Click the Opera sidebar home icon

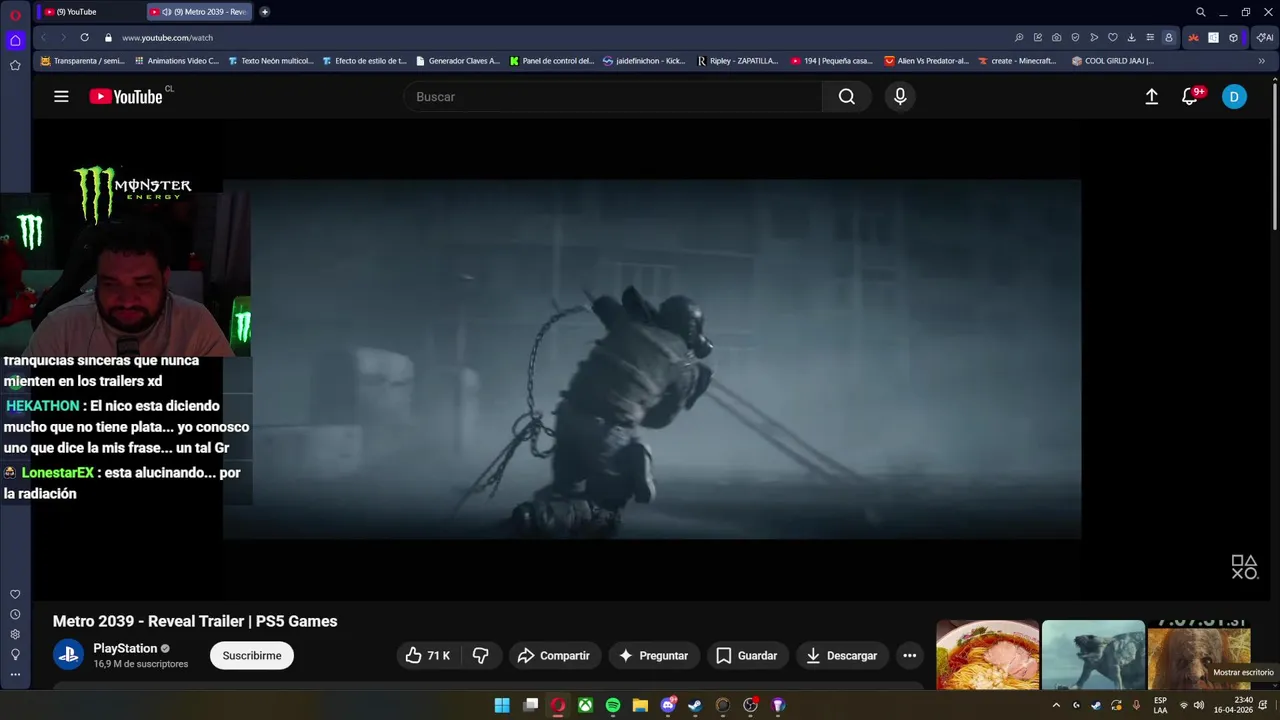(x=15, y=41)
